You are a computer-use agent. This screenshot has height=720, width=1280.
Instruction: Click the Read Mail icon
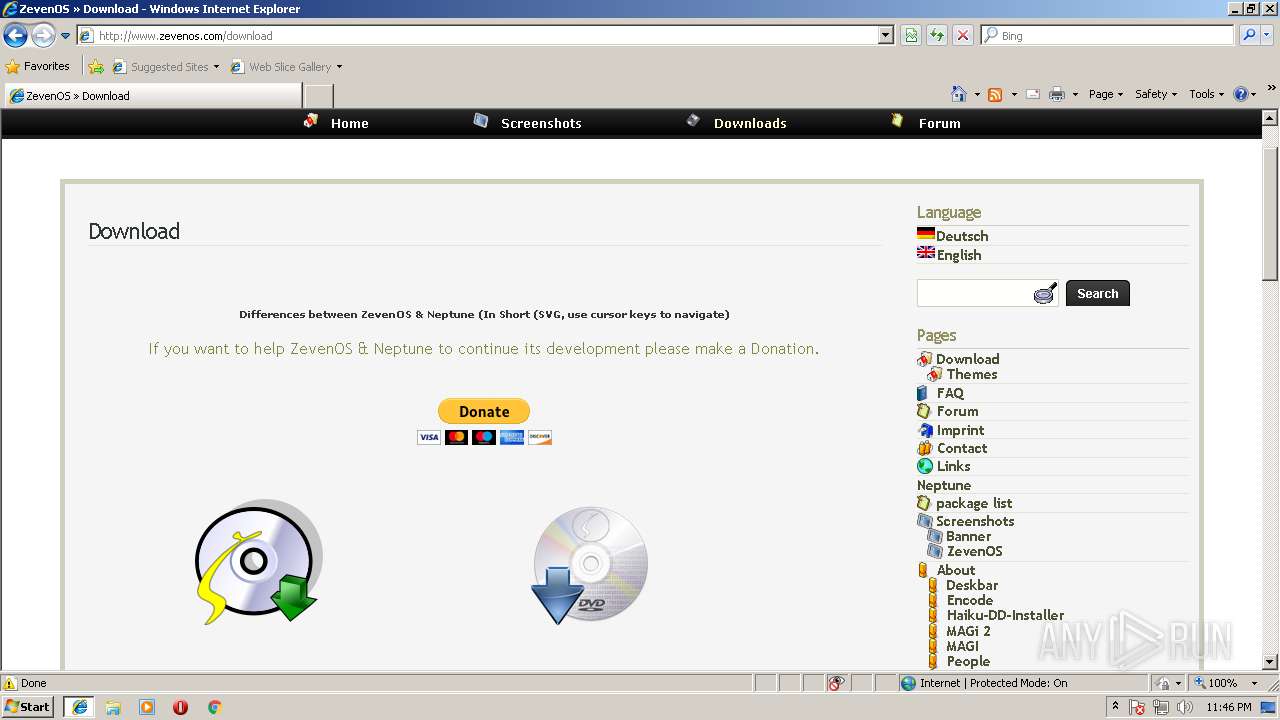click(x=1033, y=94)
